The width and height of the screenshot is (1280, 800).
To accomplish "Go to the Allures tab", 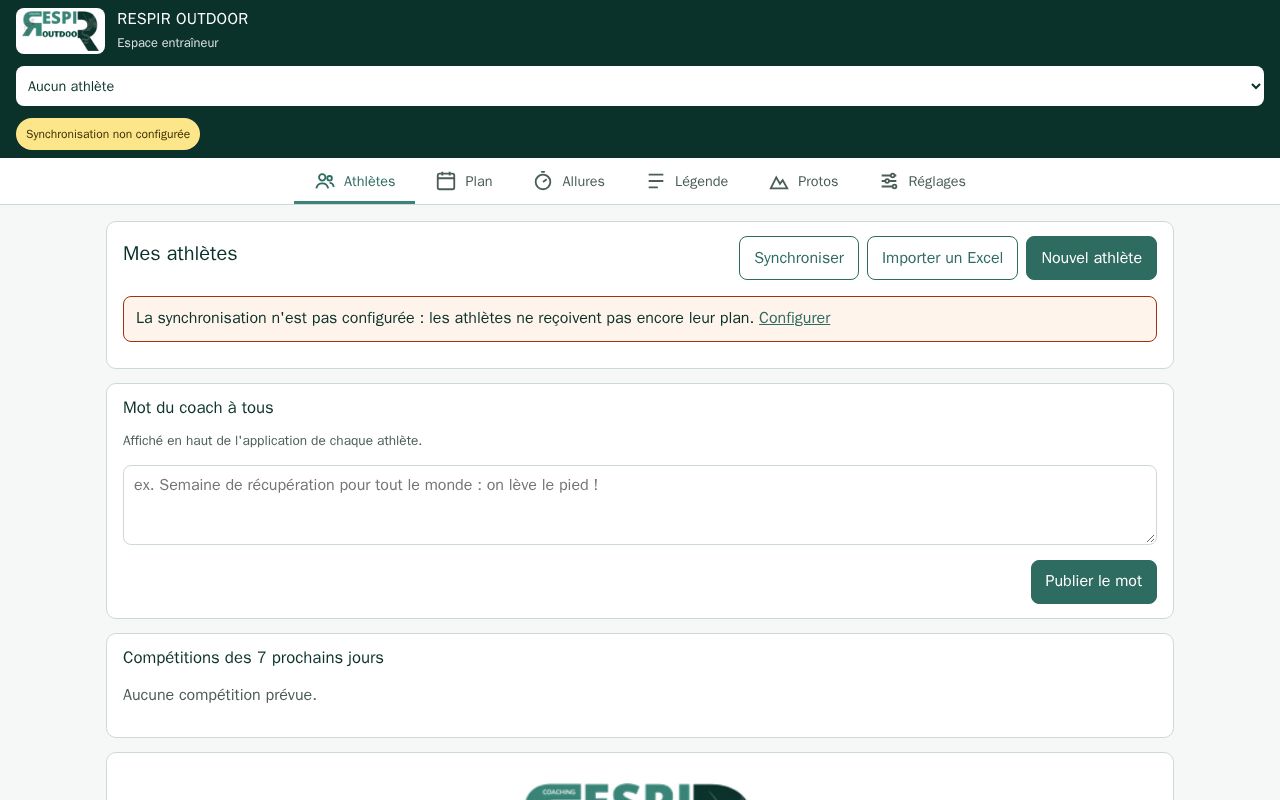I will [x=569, y=181].
